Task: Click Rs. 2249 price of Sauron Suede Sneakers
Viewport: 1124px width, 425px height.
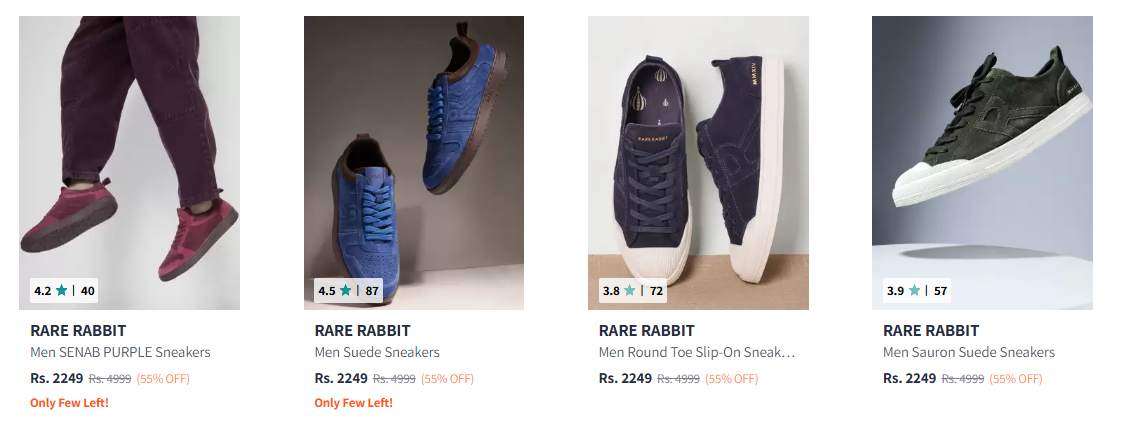Action: click(x=909, y=378)
